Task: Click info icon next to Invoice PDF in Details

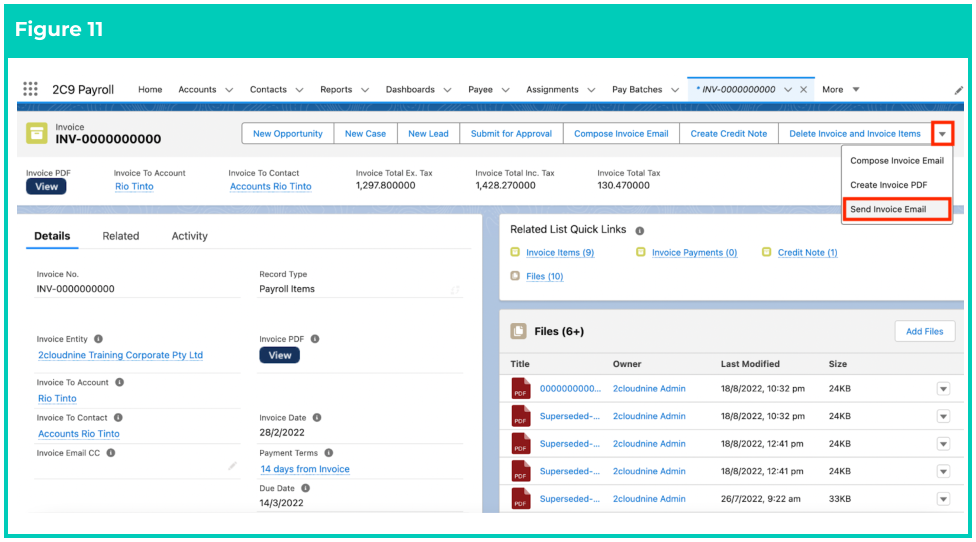Action: coord(315,339)
